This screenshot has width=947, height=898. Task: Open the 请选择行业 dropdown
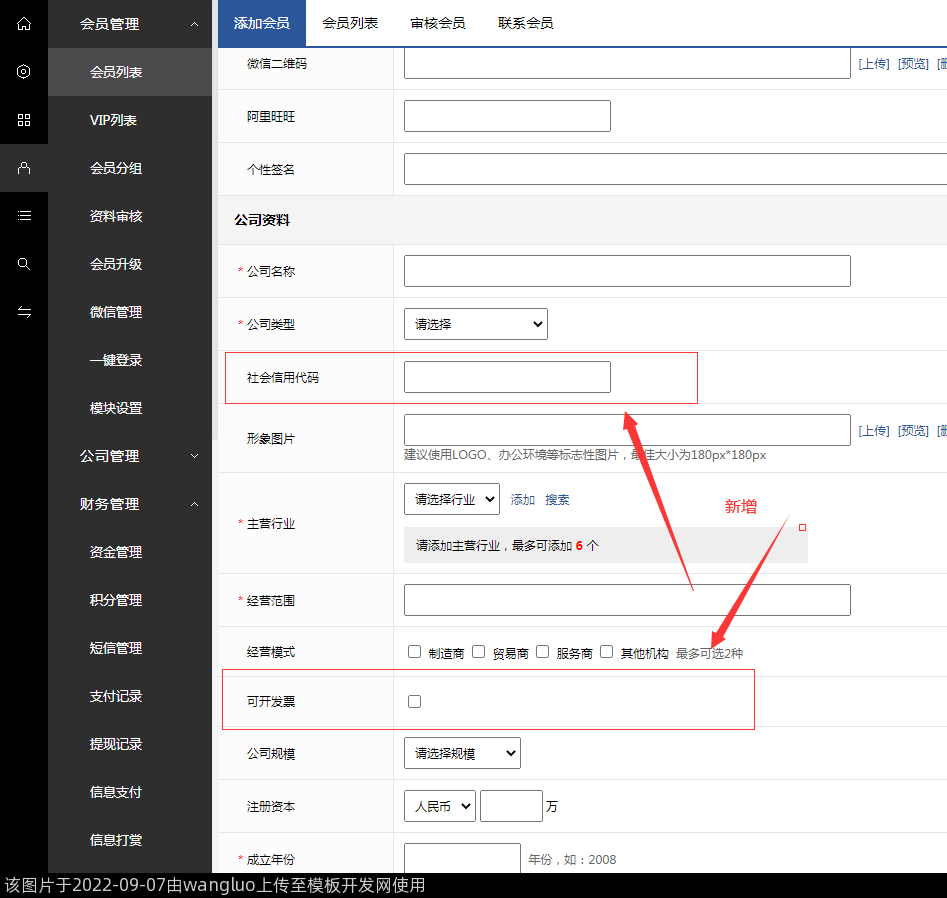(x=451, y=499)
